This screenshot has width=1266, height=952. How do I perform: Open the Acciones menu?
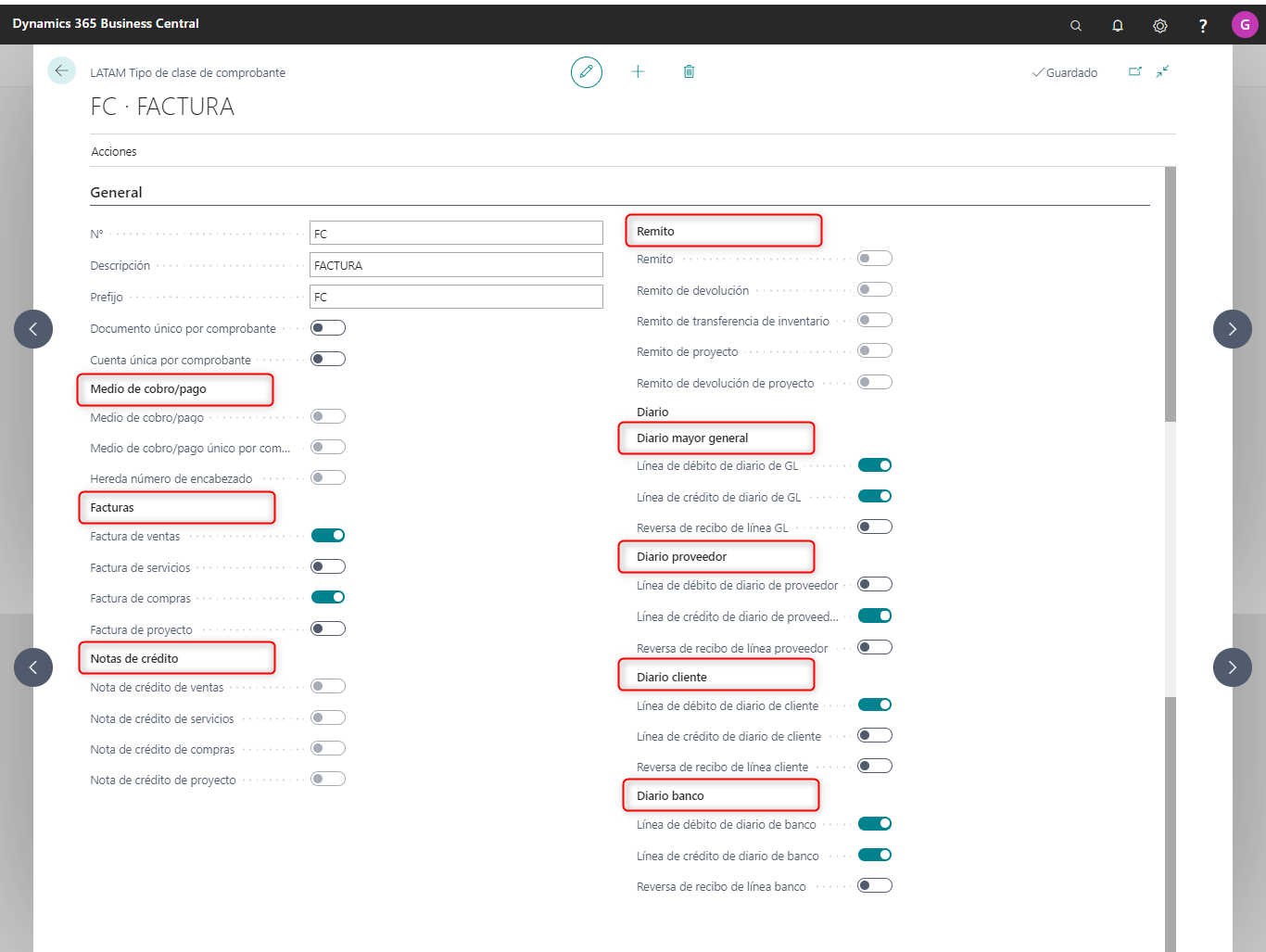(x=114, y=151)
